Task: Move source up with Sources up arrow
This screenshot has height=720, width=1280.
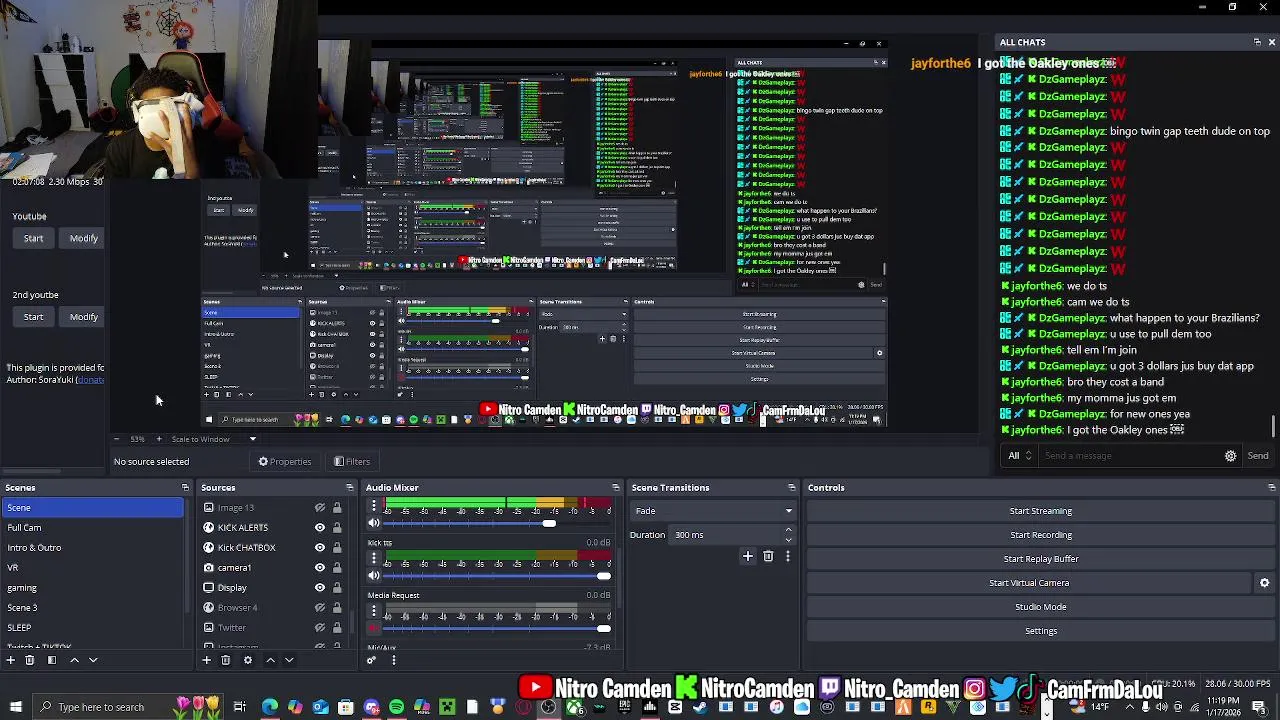Action: pyautogui.click(x=270, y=660)
